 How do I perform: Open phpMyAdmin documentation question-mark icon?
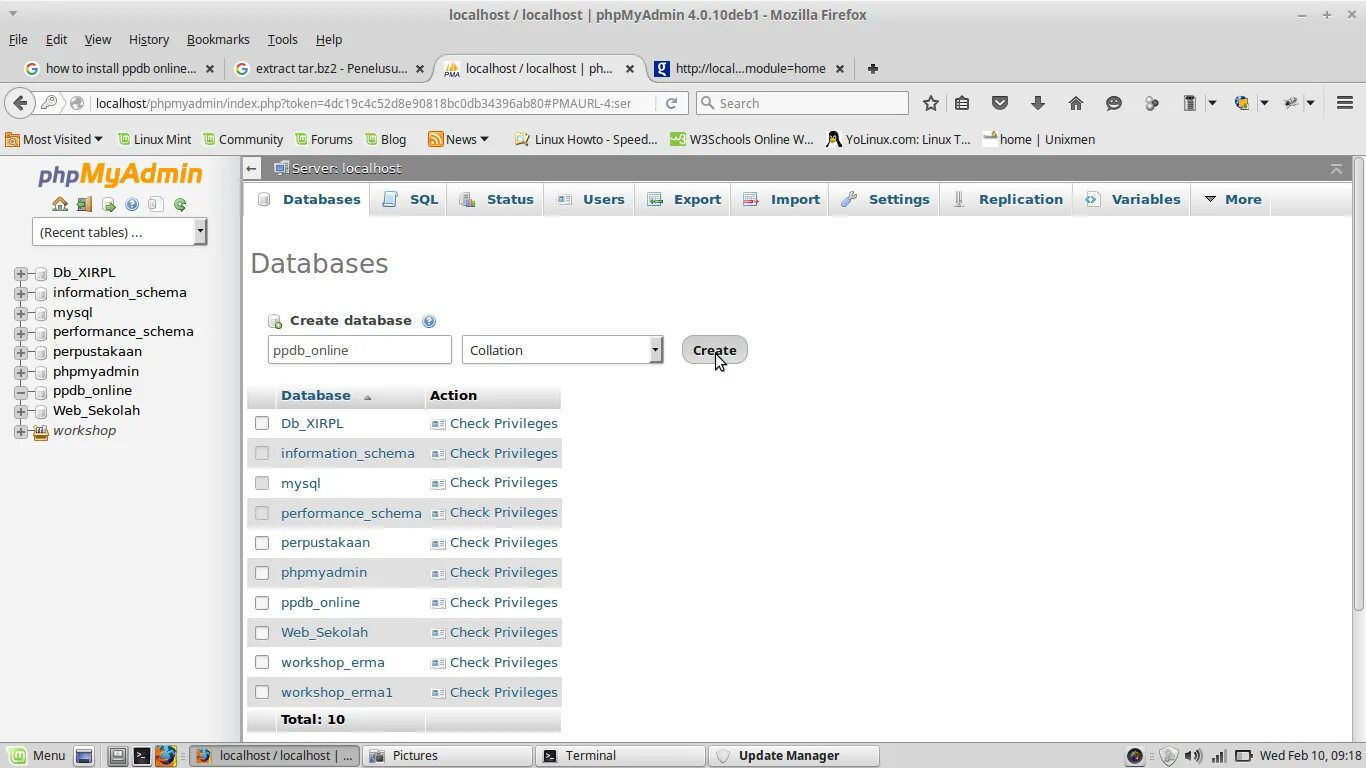click(x=132, y=204)
